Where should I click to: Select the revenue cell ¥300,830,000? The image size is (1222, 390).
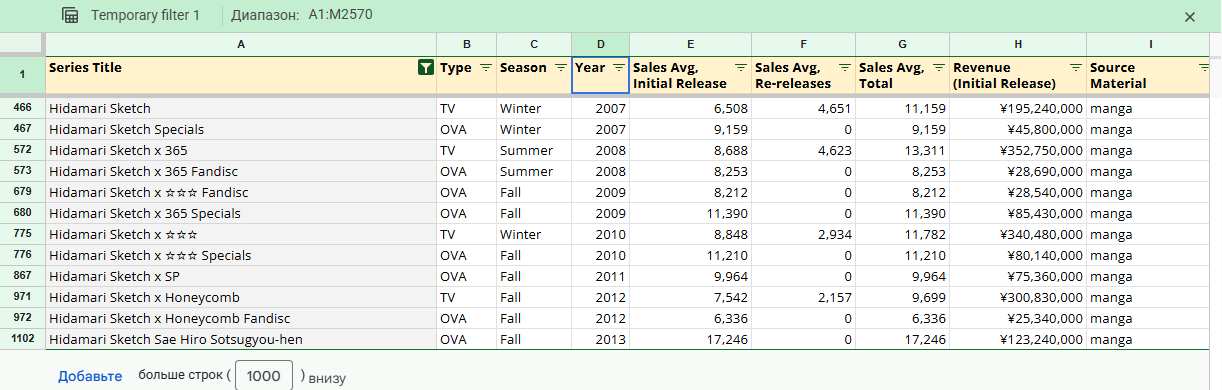pyautogui.click(x=1018, y=297)
